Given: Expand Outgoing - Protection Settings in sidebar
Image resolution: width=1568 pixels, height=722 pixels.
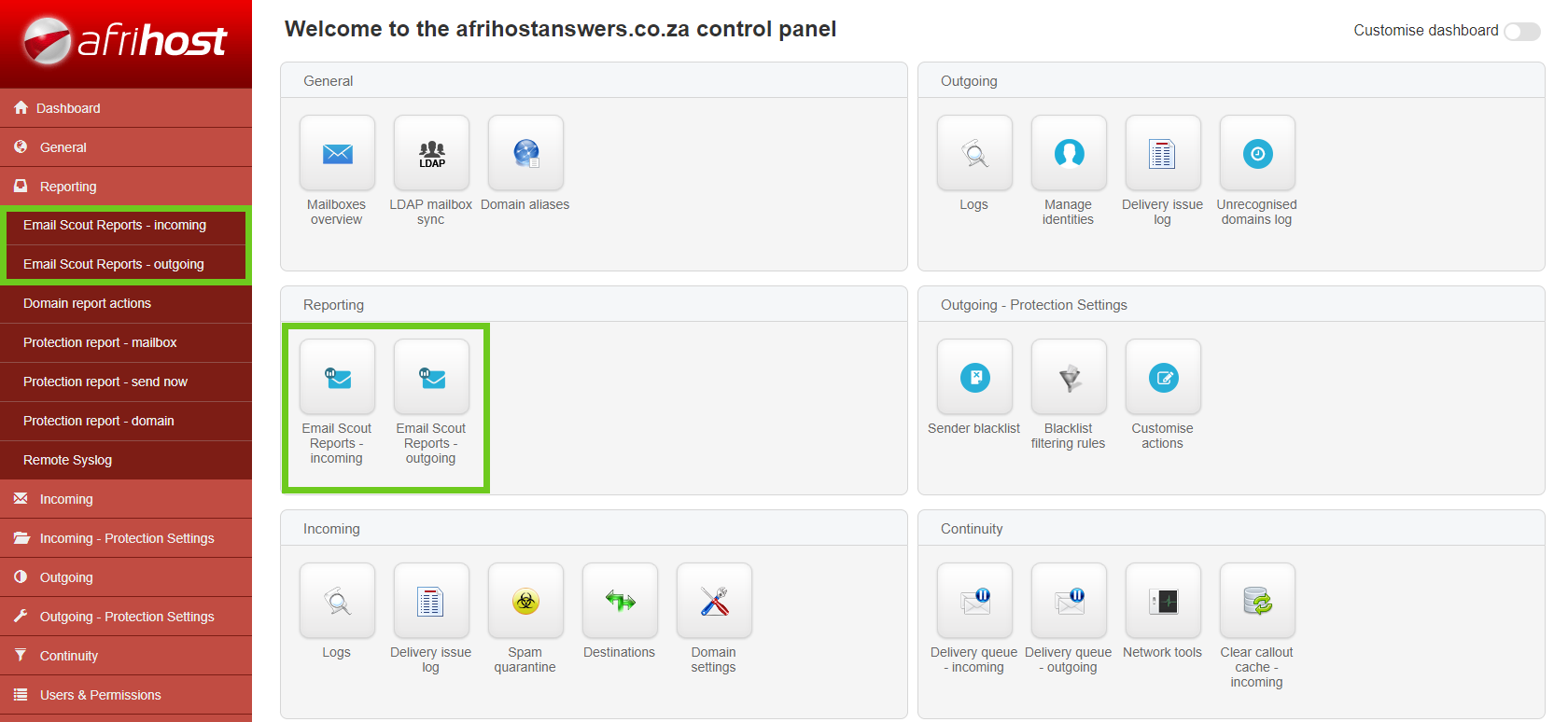Looking at the screenshot, I should (x=127, y=617).
